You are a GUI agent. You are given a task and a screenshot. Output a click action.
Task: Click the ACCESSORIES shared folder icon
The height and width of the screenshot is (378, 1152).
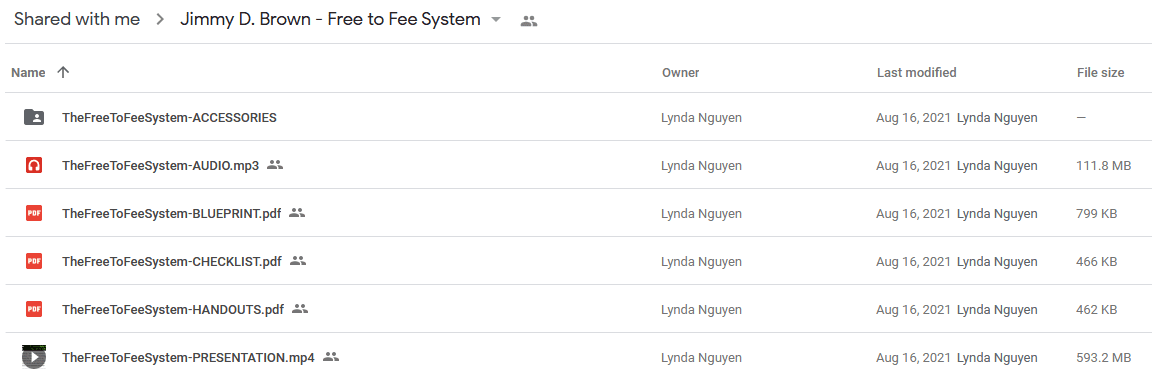34,117
